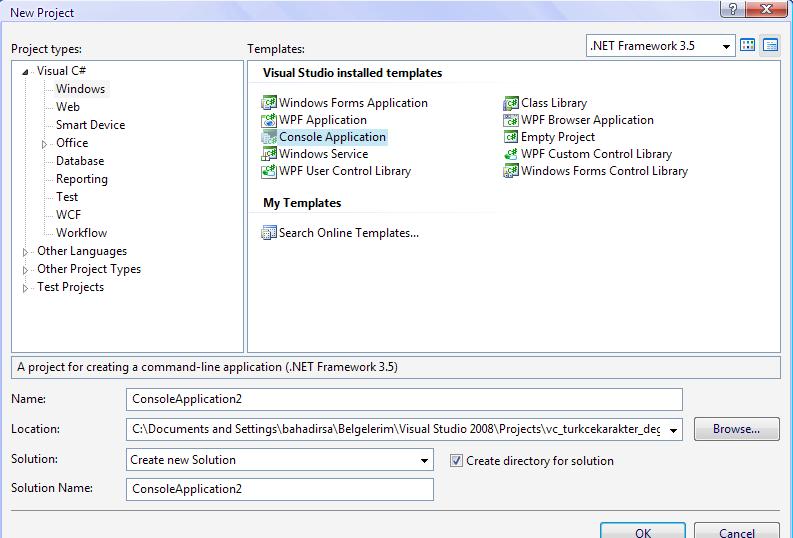The height and width of the screenshot is (538, 793).
Task: Select the Windows Forms Control Library icon
Action: 511,171
